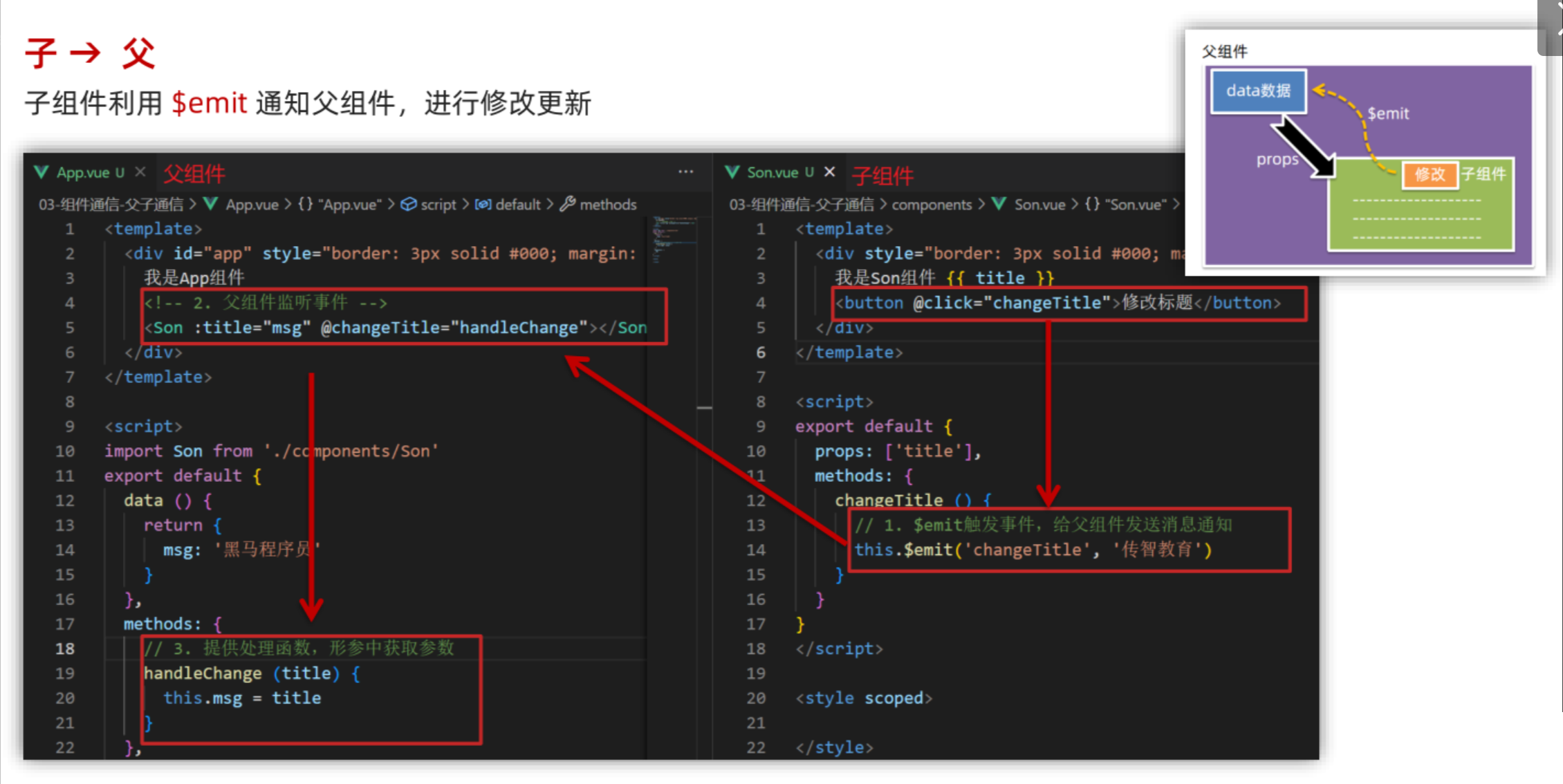This screenshot has height=784, width=1563.
Task: Click the comment '2. 父组件监听事件'
Action: tap(266, 303)
